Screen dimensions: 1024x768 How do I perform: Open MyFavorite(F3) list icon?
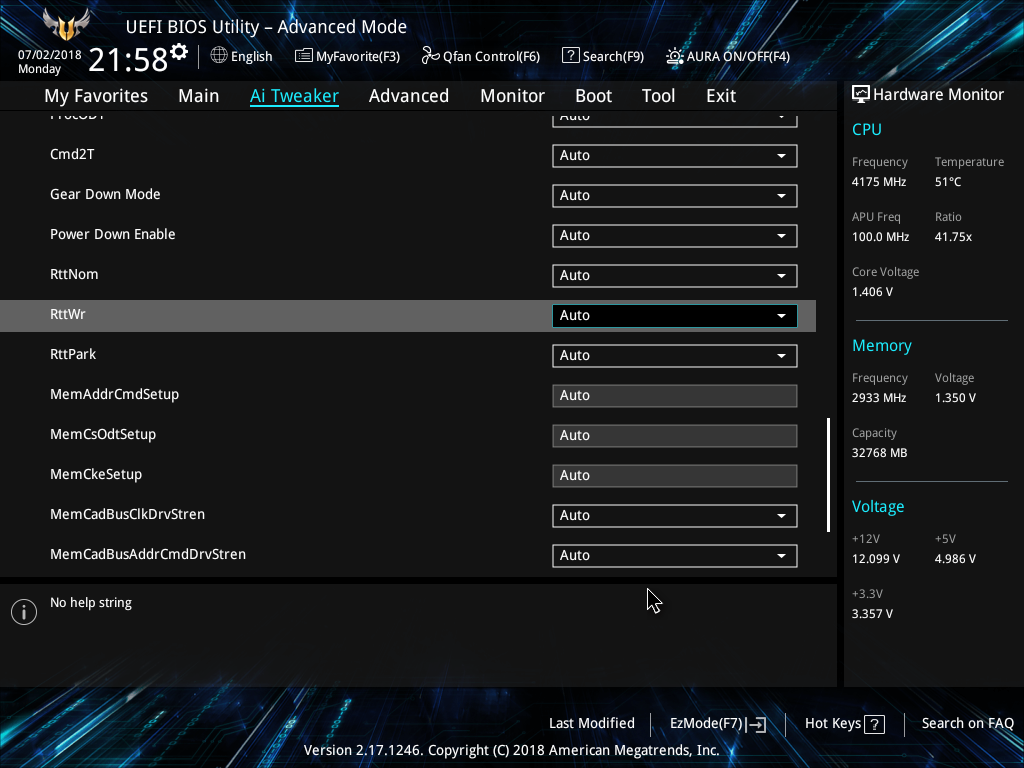(x=304, y=56)
